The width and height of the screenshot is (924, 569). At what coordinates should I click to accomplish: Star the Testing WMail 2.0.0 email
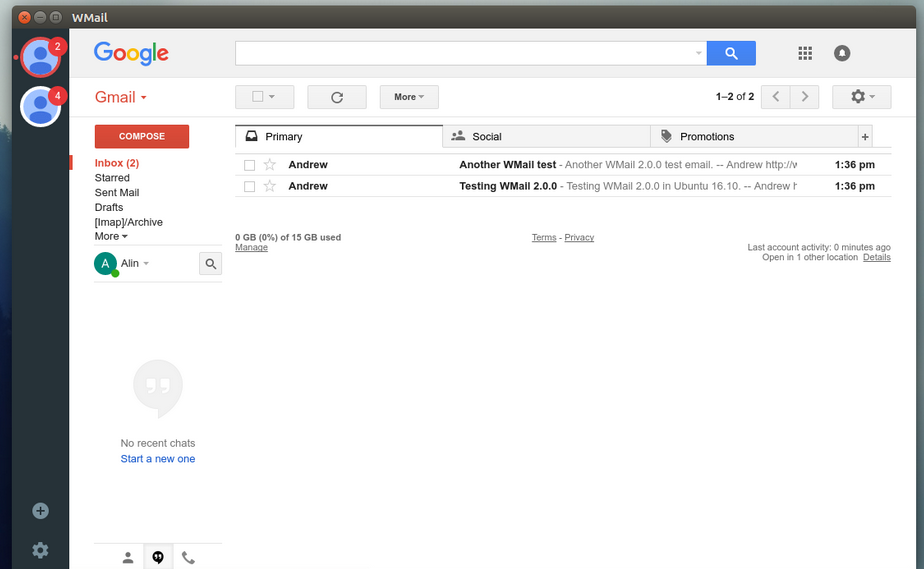tap(269, 186)
